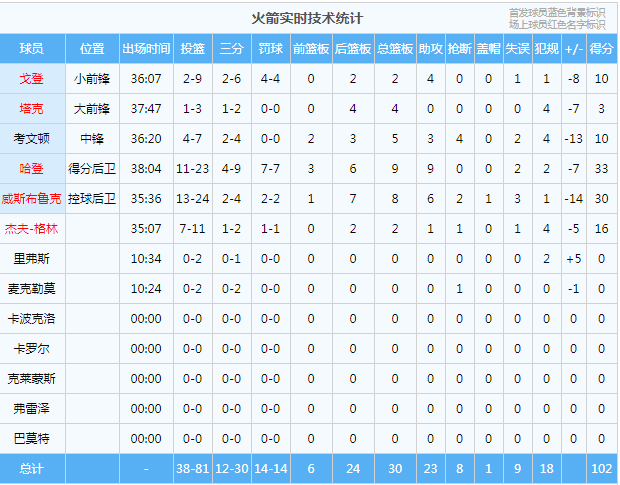Click 考文顿's position cell 中锋
The height and width of the screenshot is (485, 620).
(92, 139)
